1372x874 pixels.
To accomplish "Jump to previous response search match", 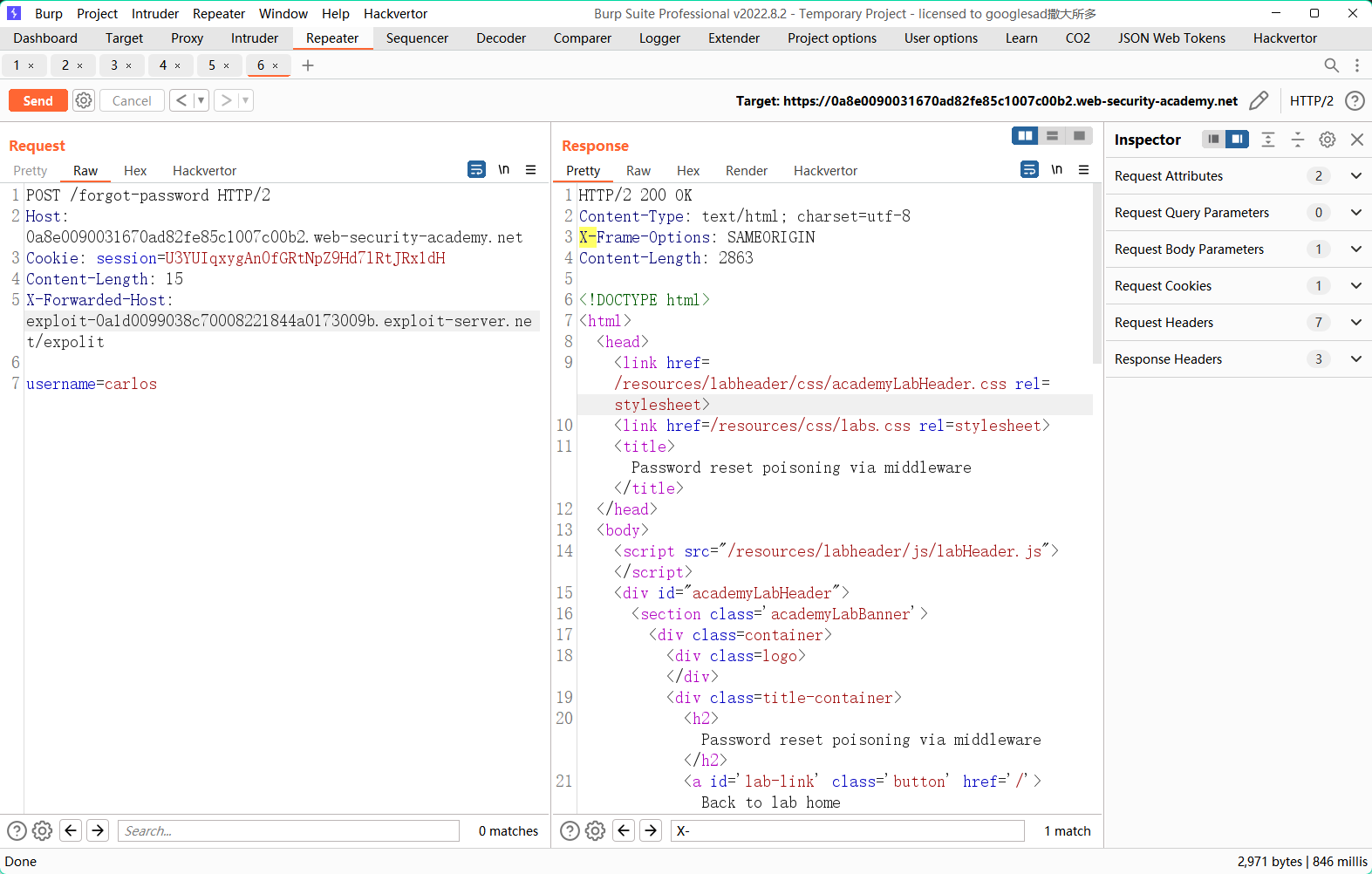I will coord(624,830).
